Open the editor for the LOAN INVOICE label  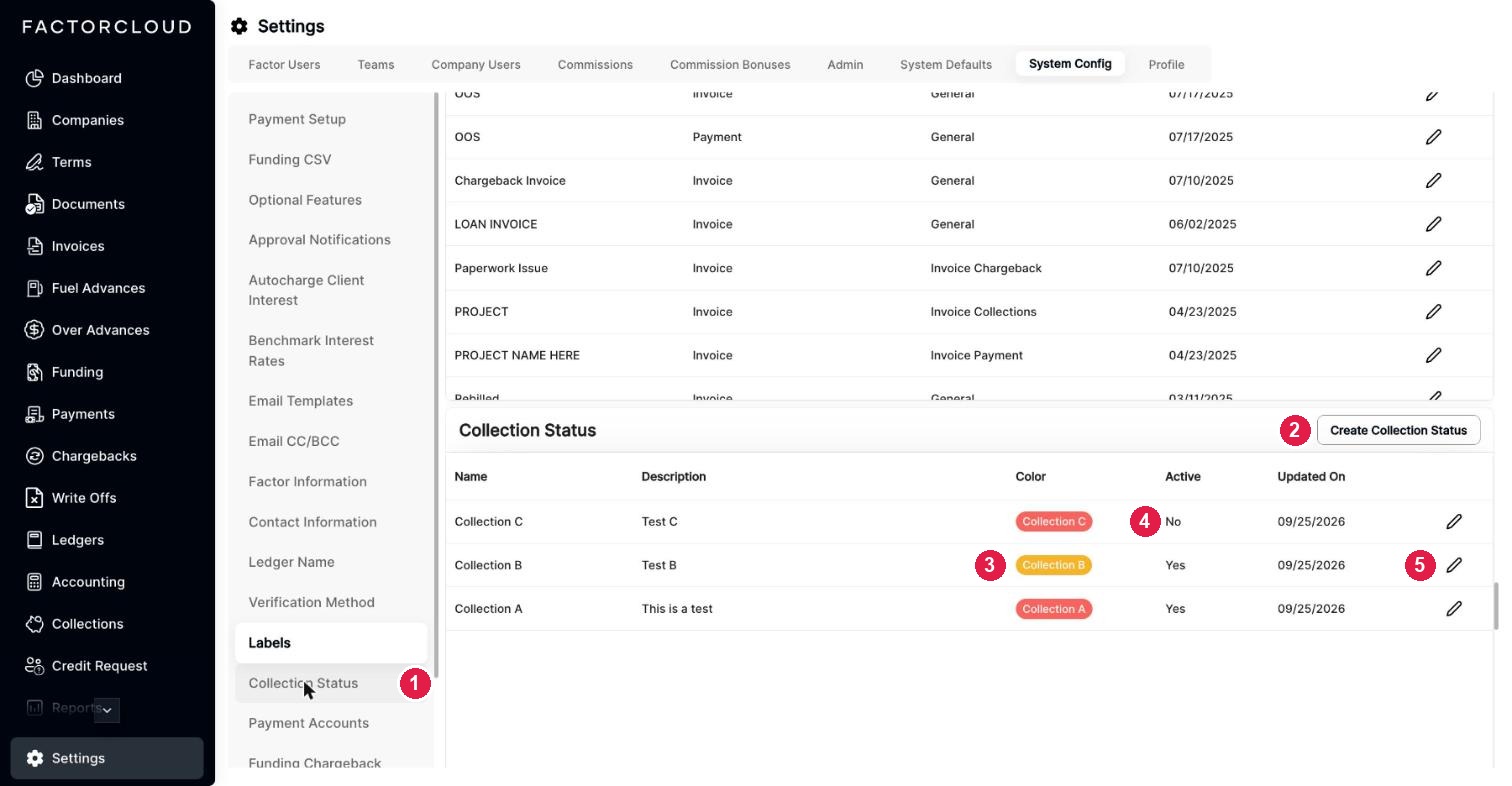[1433, 224]
